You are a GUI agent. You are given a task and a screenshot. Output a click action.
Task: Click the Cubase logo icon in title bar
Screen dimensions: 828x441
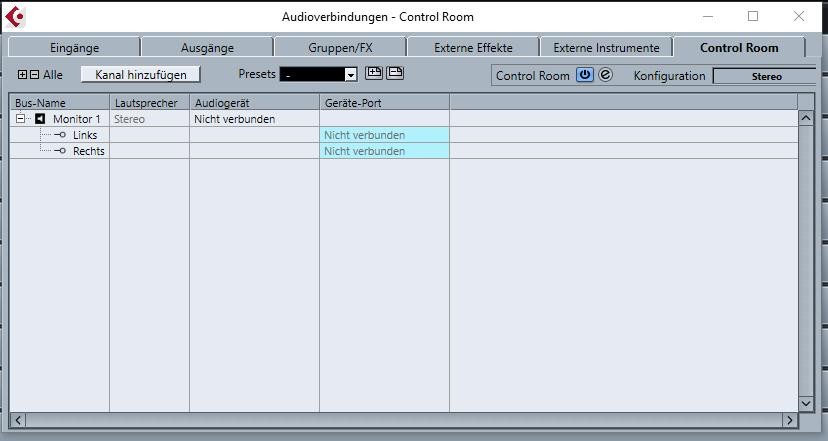coord(15,17)
